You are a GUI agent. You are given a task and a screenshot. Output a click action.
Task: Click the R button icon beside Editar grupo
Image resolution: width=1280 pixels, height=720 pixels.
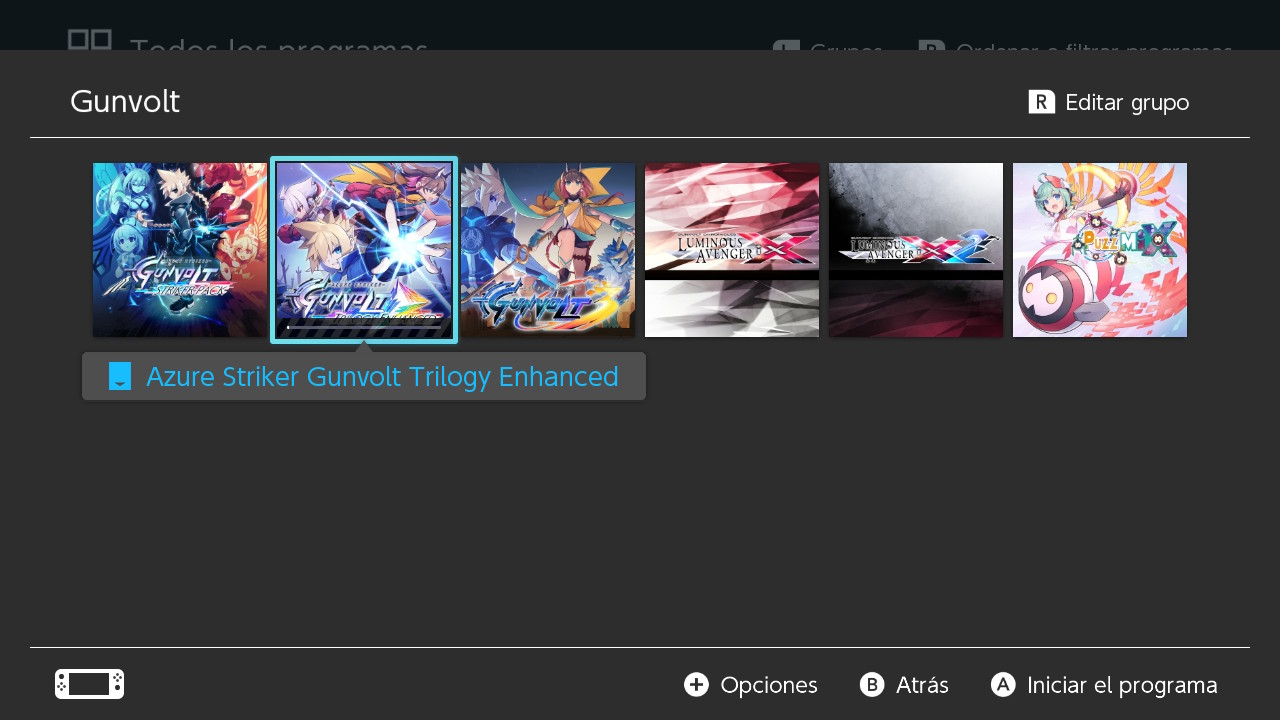point(1042,102)
